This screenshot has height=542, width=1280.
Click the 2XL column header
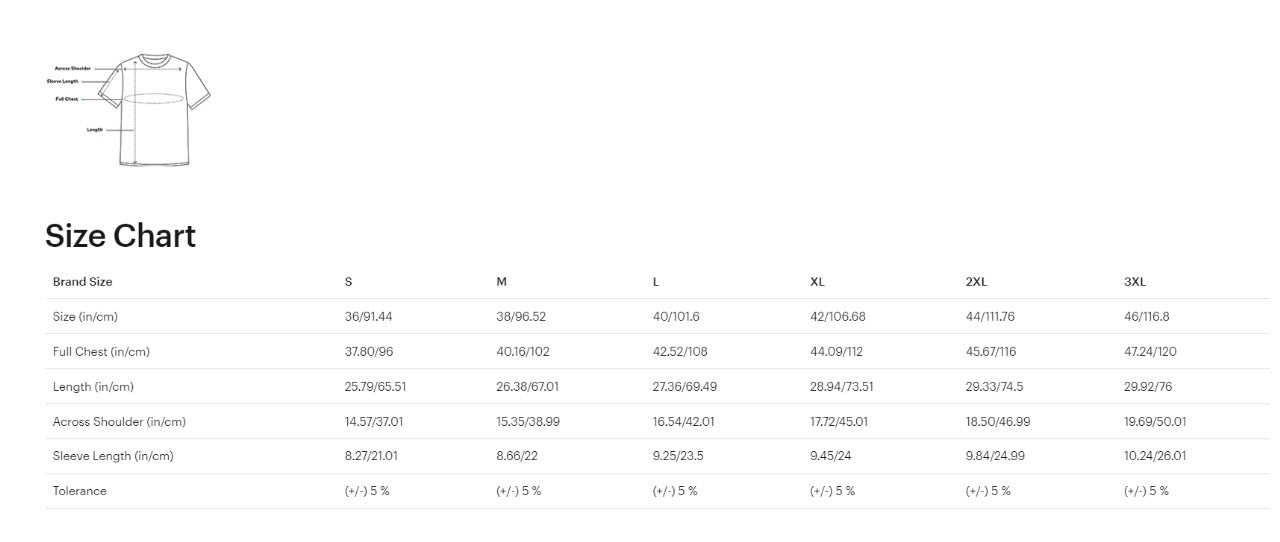(x=976, y=282)
